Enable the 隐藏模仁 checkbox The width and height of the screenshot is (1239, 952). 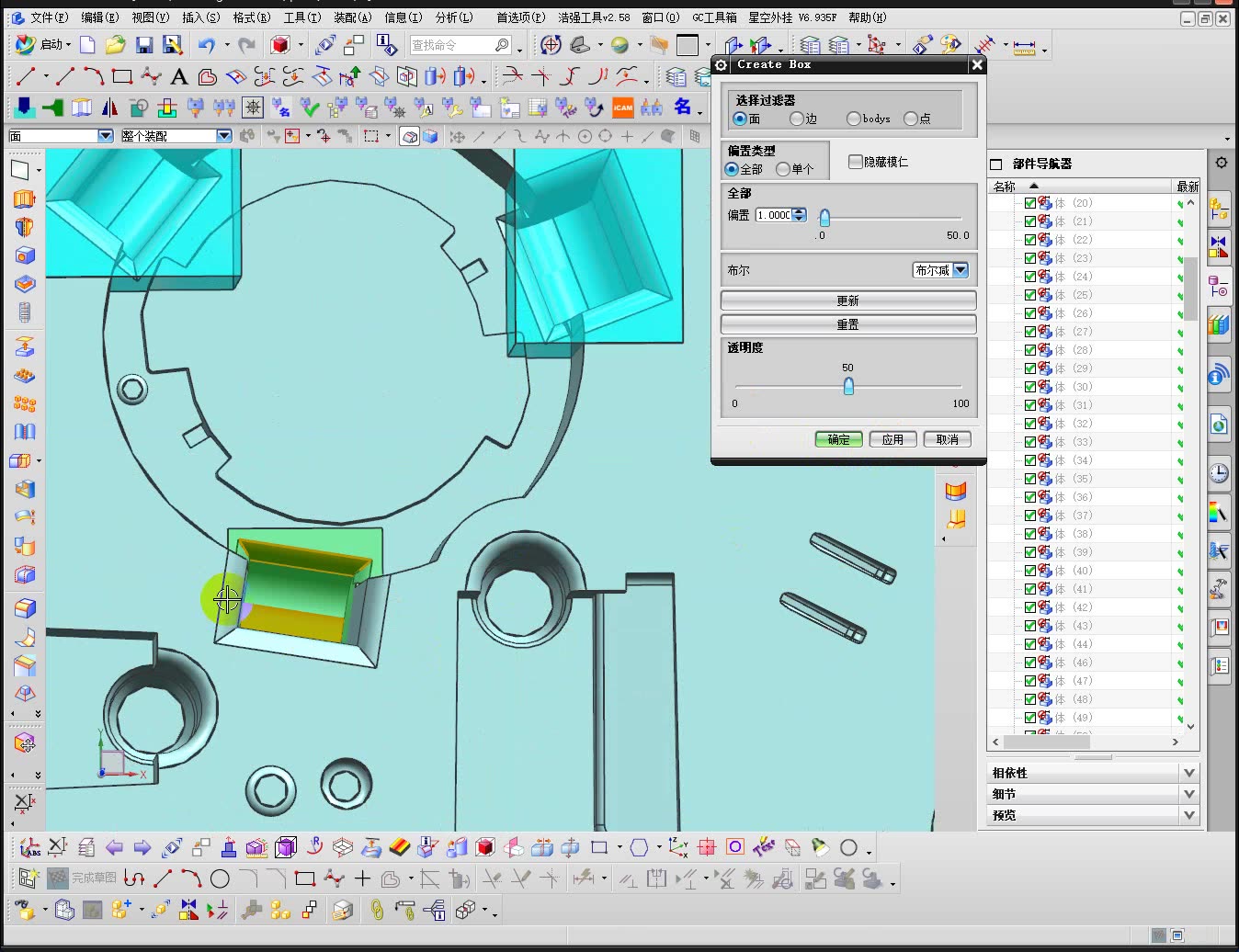click(x=856, y=162)
